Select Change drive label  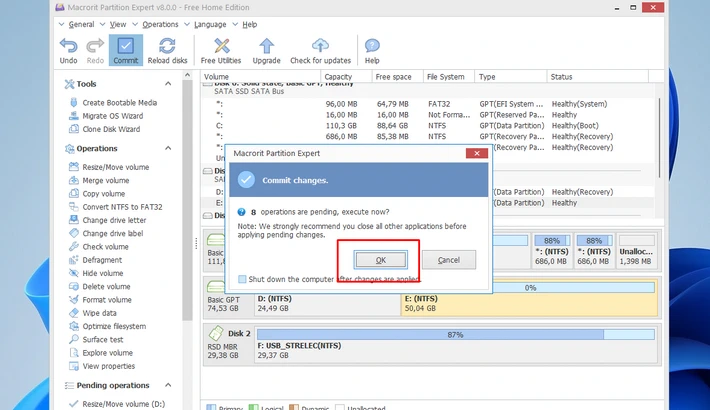[x=106, y=233]
